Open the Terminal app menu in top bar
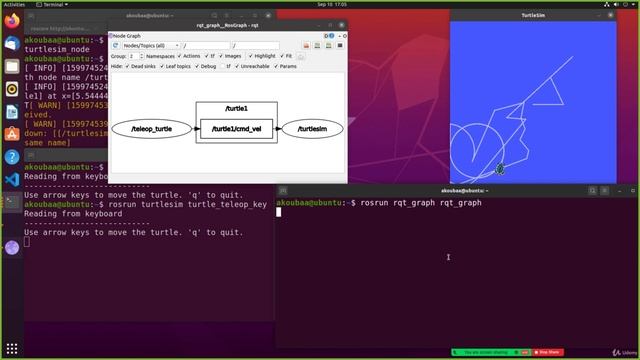The height and width of the screenshot is (360, 640). tap(52, 4)
